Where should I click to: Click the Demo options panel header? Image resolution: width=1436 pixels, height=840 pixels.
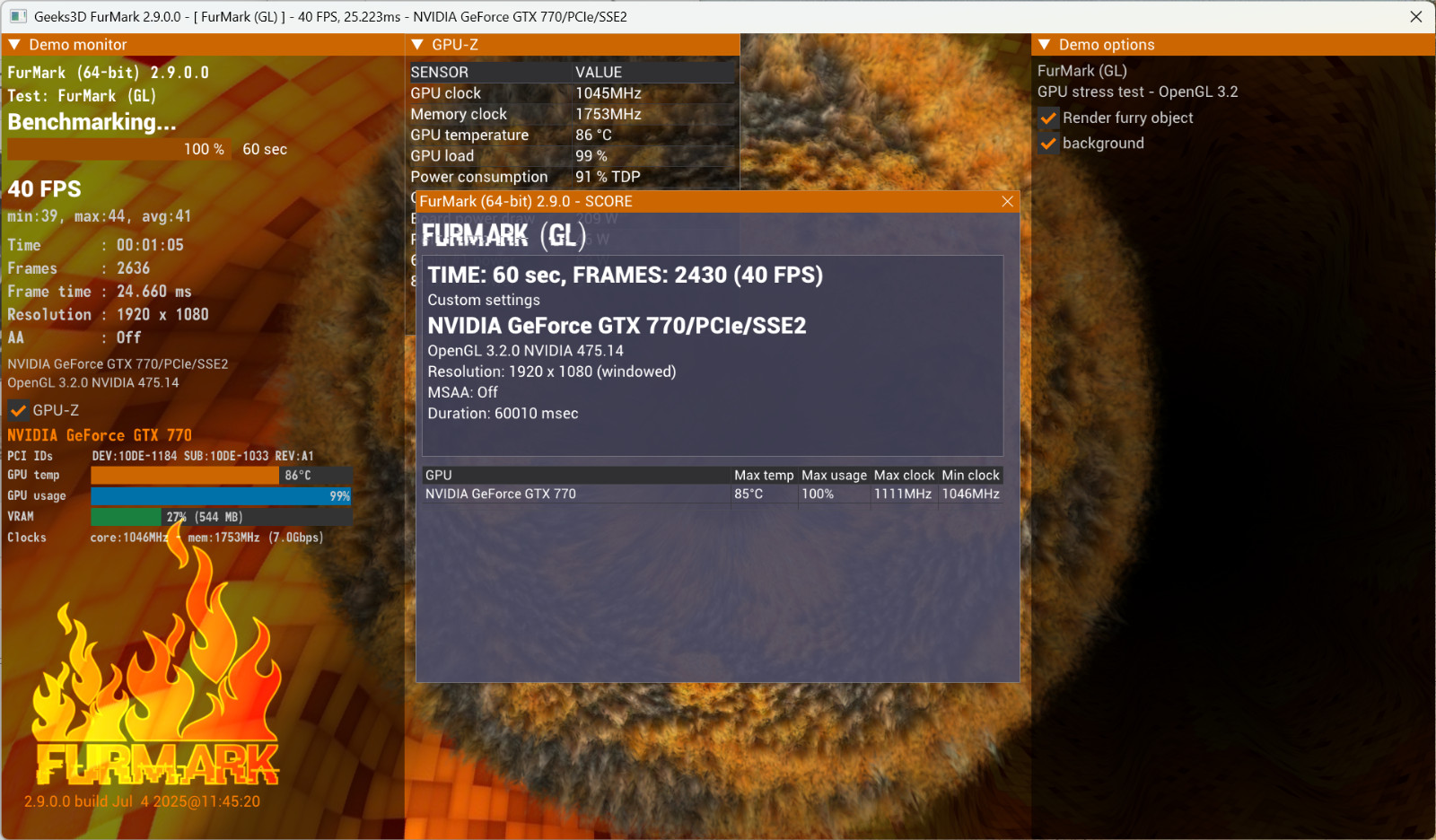click(1233, 44)
